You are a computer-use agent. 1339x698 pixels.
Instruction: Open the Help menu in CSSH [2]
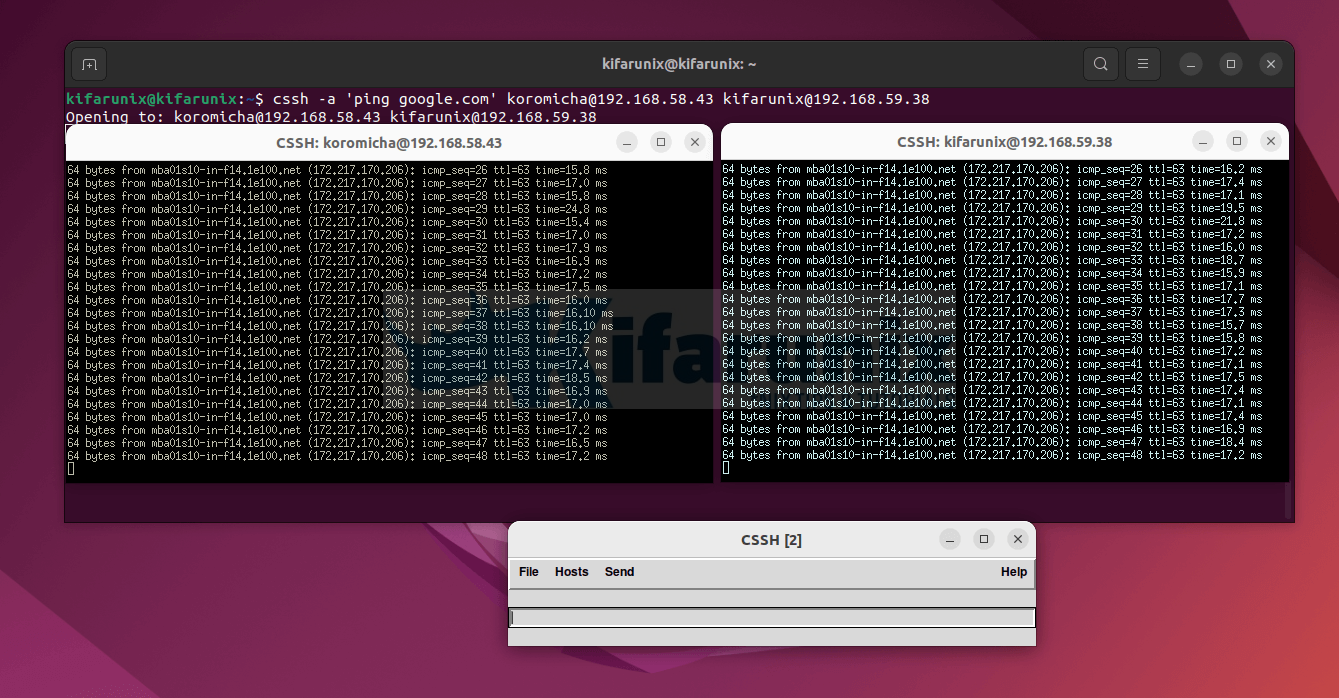(x=1014, y=572)
